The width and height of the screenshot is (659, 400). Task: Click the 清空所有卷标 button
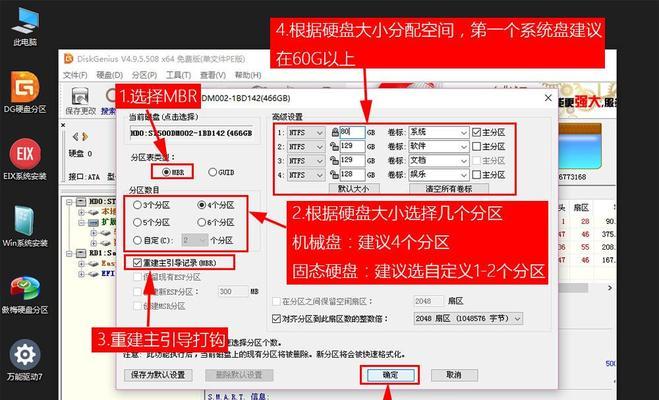tap(449, 189)
